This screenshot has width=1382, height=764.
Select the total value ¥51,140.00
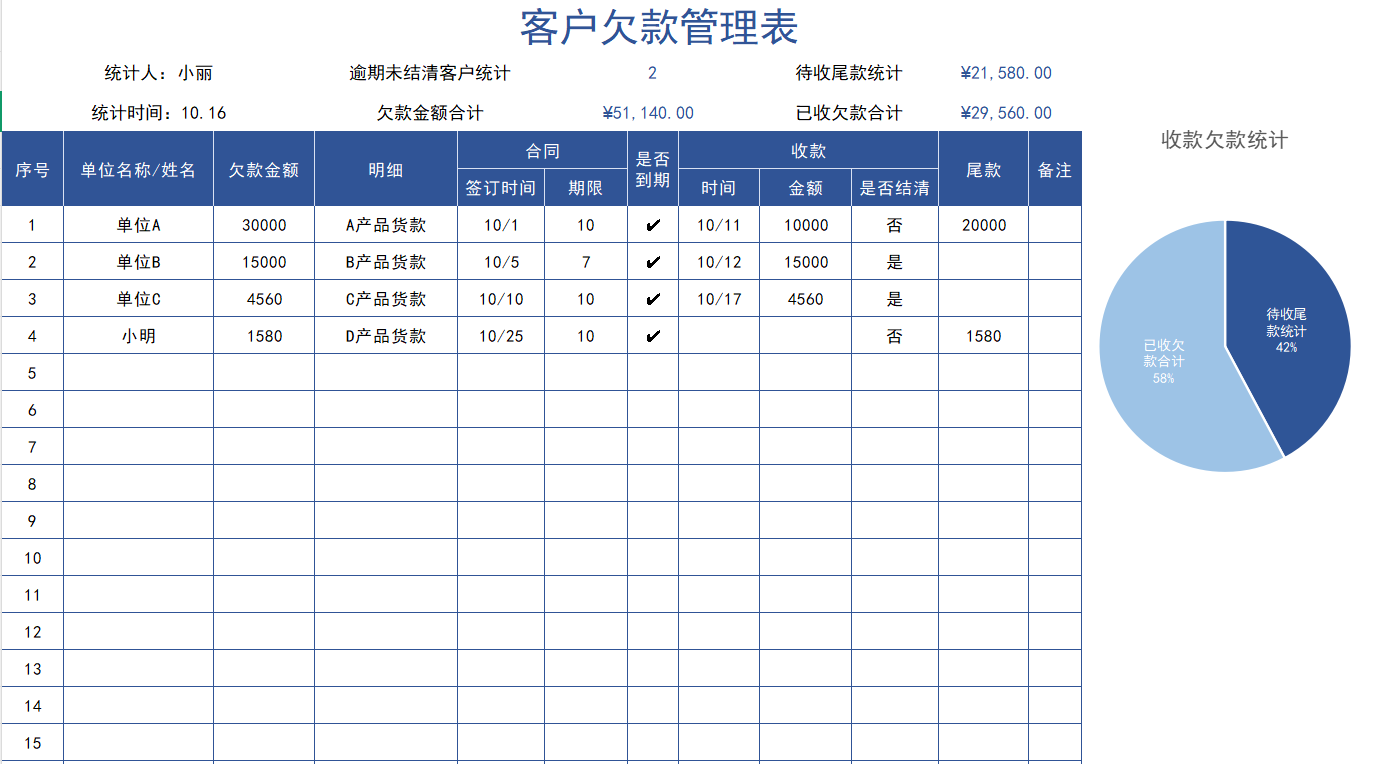tap(648, 113)
